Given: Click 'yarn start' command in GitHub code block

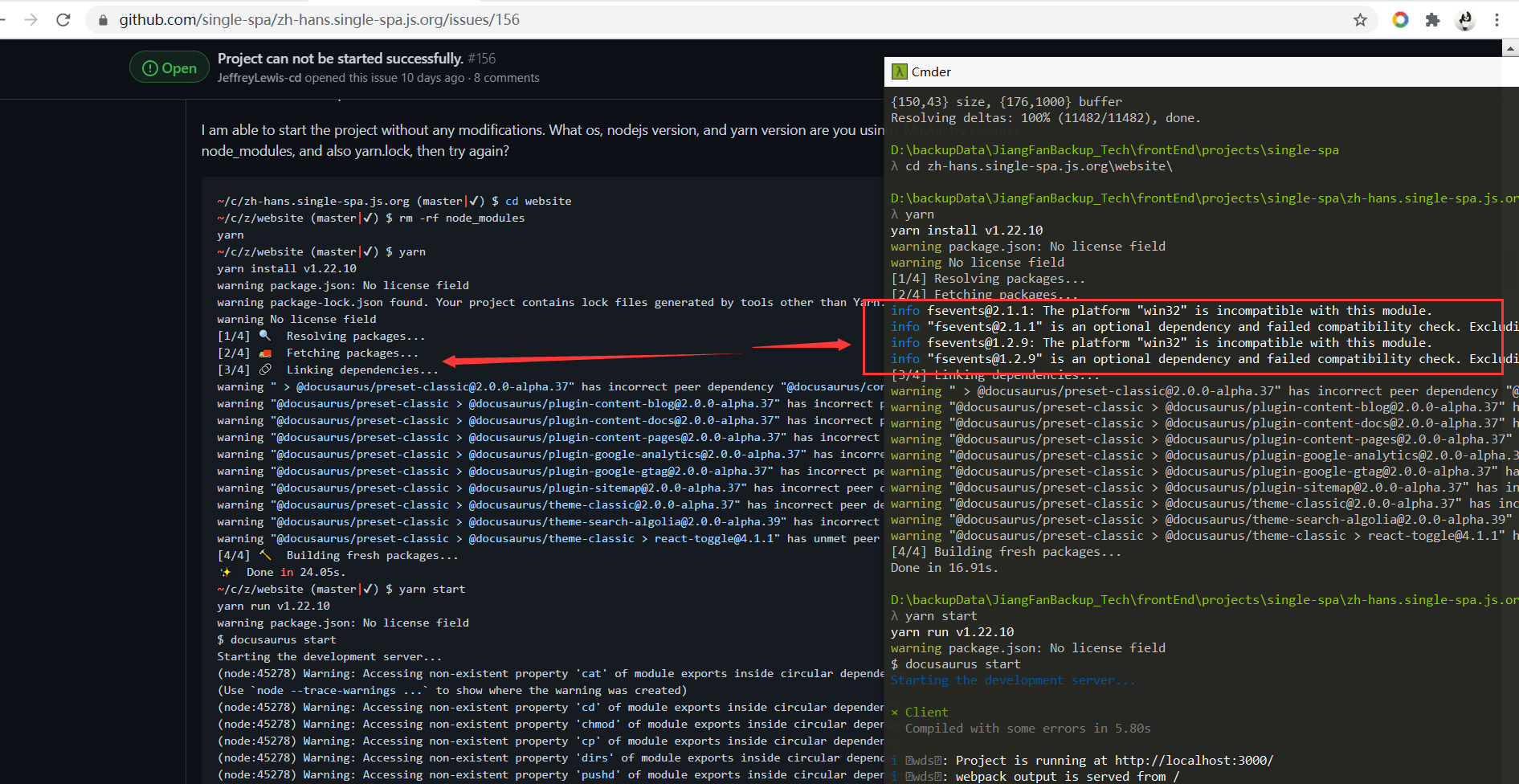Looking at the screenshot, I should 432,589.
